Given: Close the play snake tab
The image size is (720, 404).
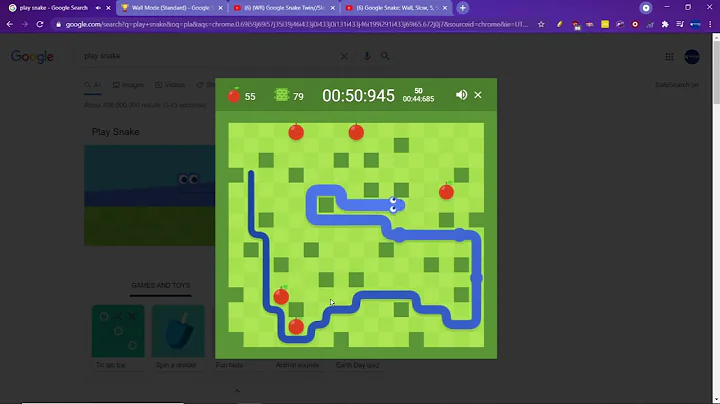Looking at the screenshot, I should [108, 8].
